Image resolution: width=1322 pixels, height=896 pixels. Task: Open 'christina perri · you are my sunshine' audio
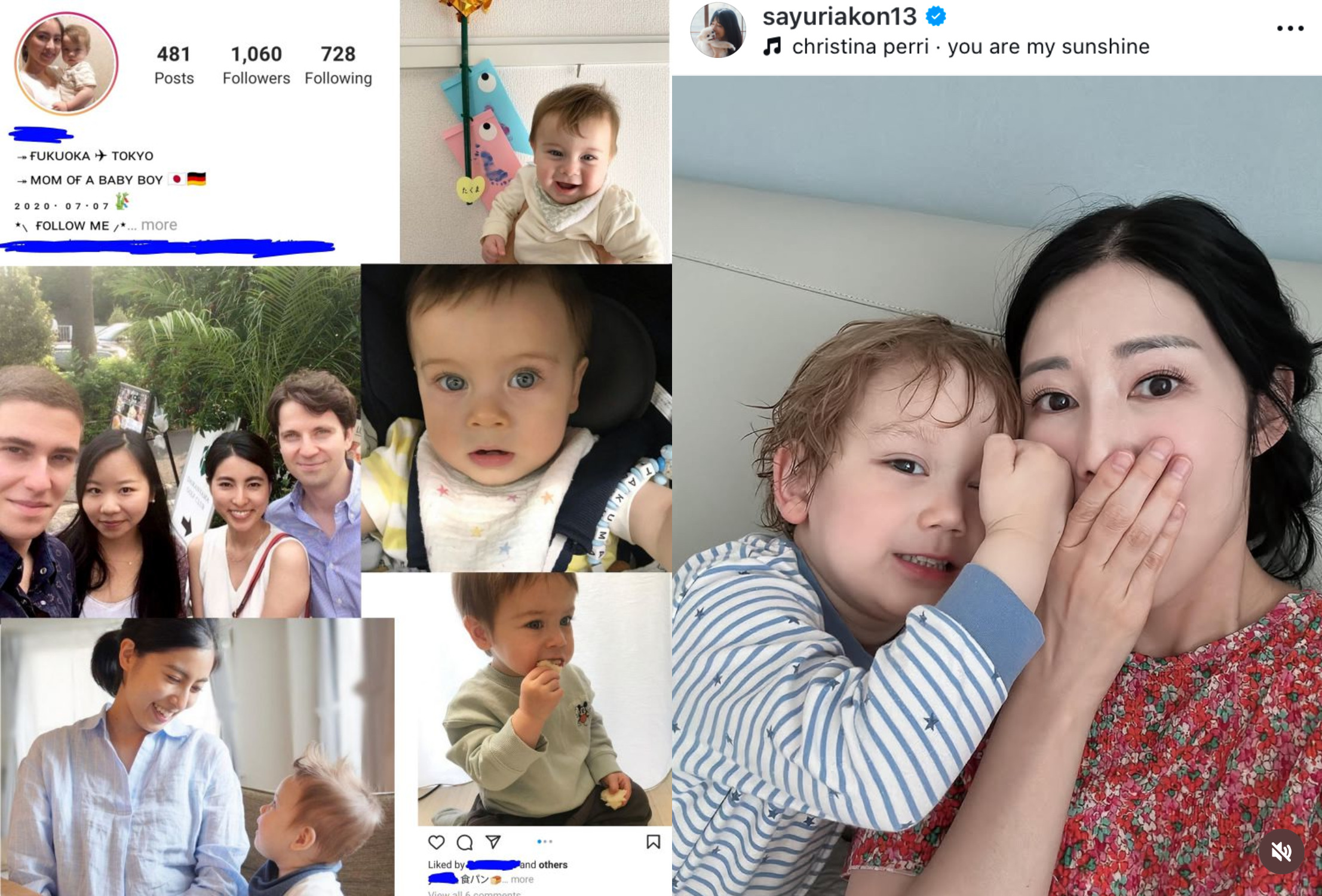click(x=970, y=47)
